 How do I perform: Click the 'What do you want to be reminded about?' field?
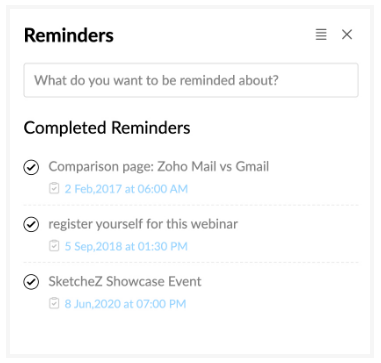coord(191,80)
